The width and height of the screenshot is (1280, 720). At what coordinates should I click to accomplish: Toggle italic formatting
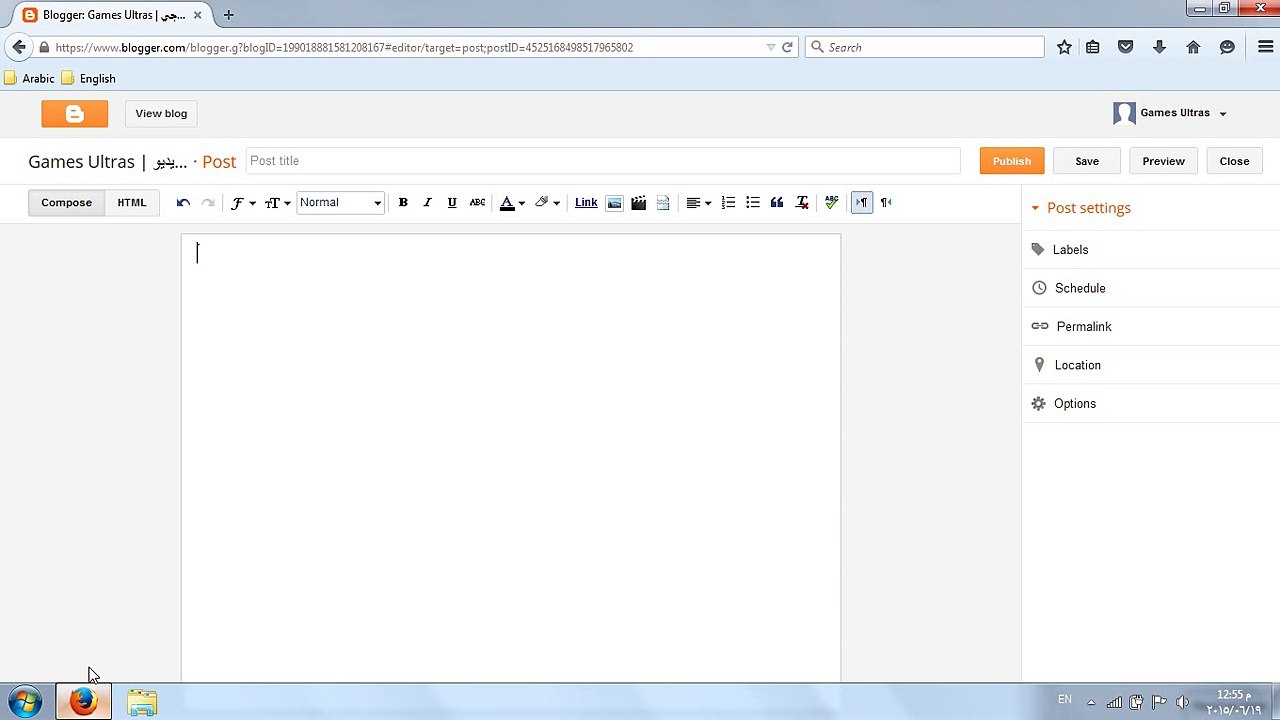(x=427, y=203)
